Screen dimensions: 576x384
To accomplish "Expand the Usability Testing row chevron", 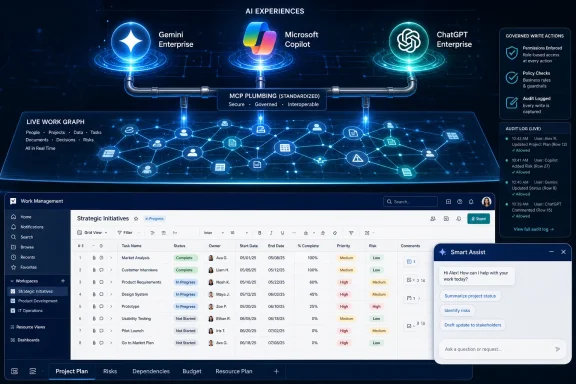I will 111,319.
